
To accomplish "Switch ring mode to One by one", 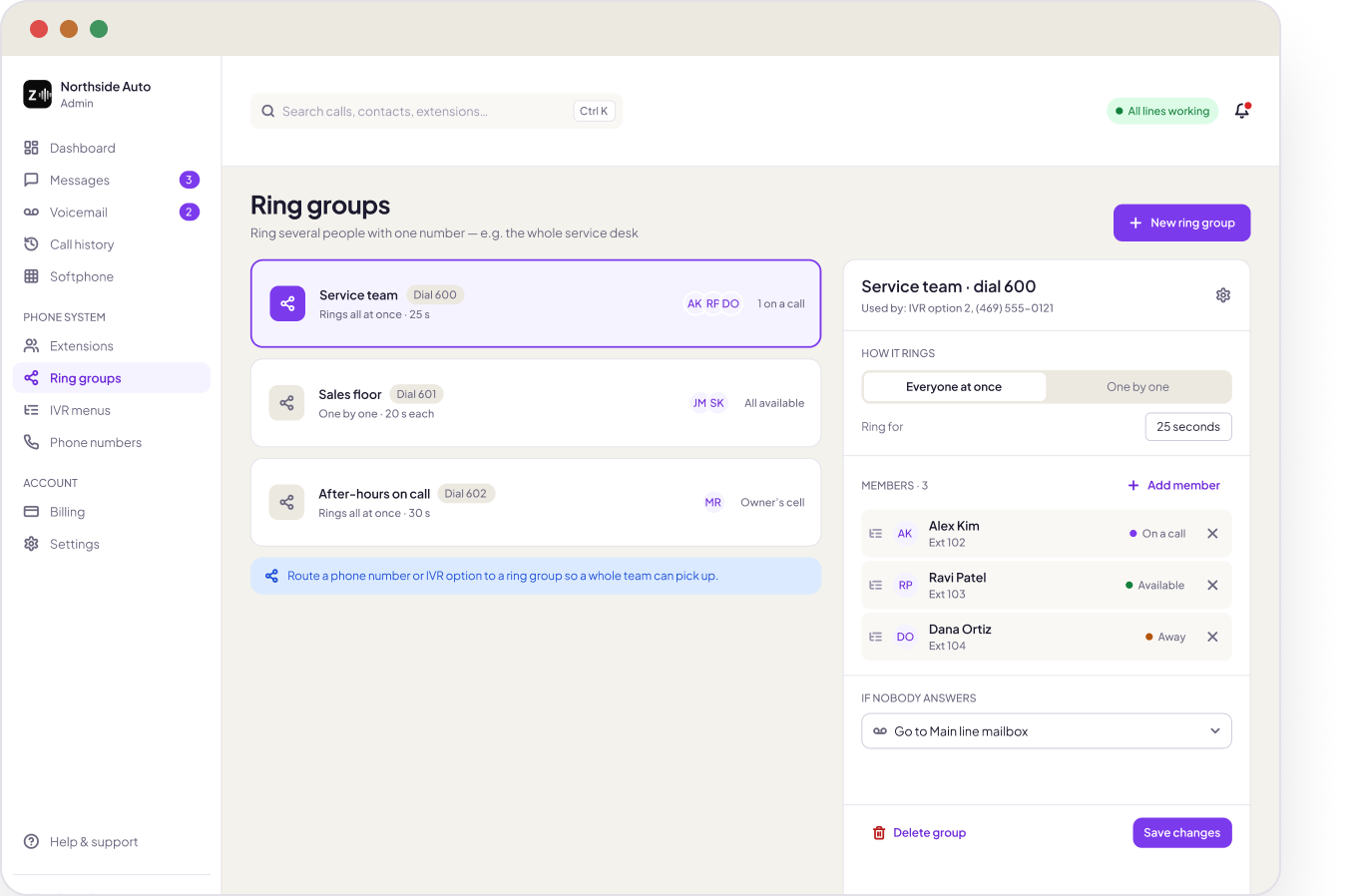I will tap(1137, 387).
